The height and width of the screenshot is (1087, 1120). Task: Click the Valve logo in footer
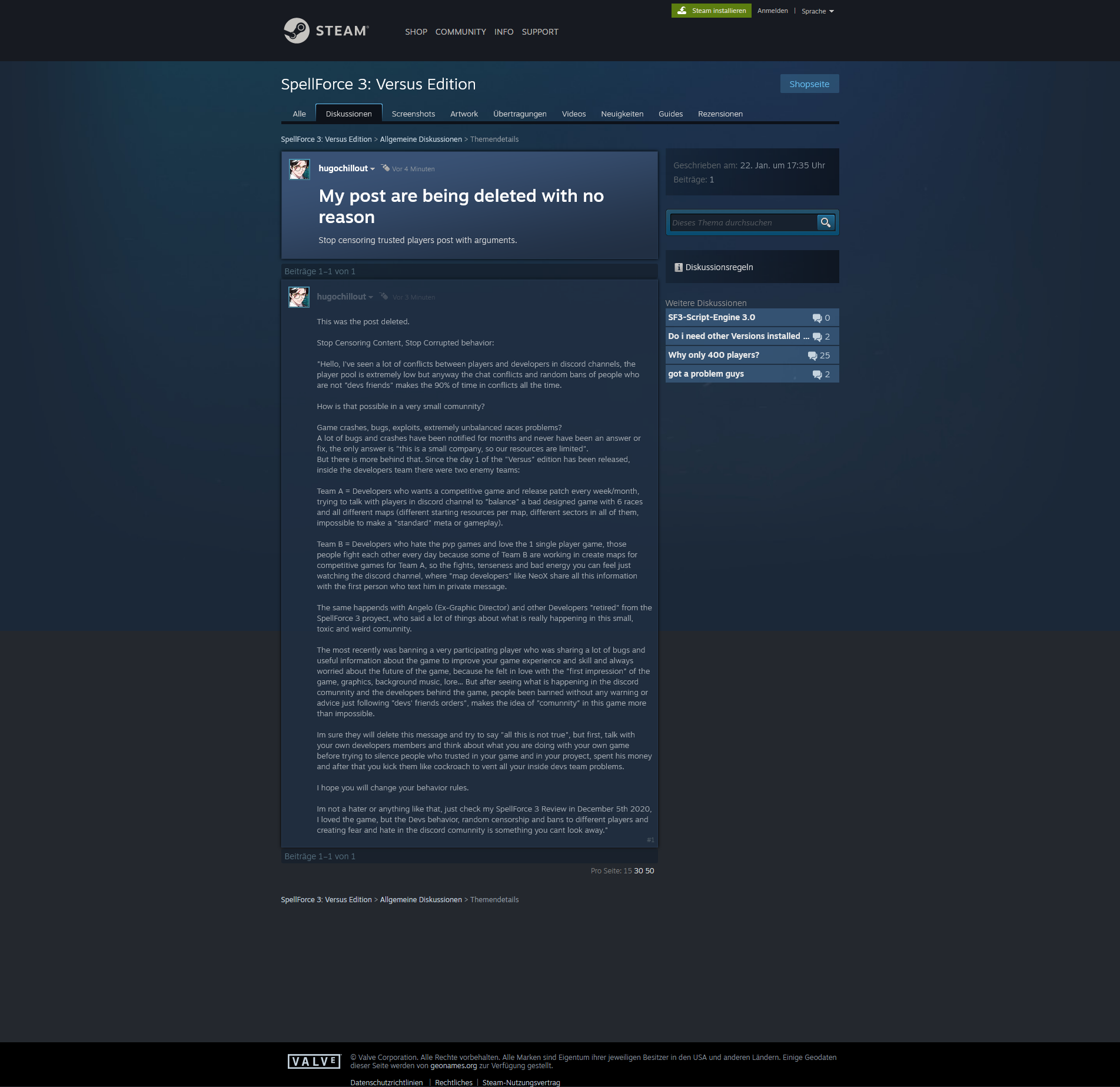[314, 1061]
